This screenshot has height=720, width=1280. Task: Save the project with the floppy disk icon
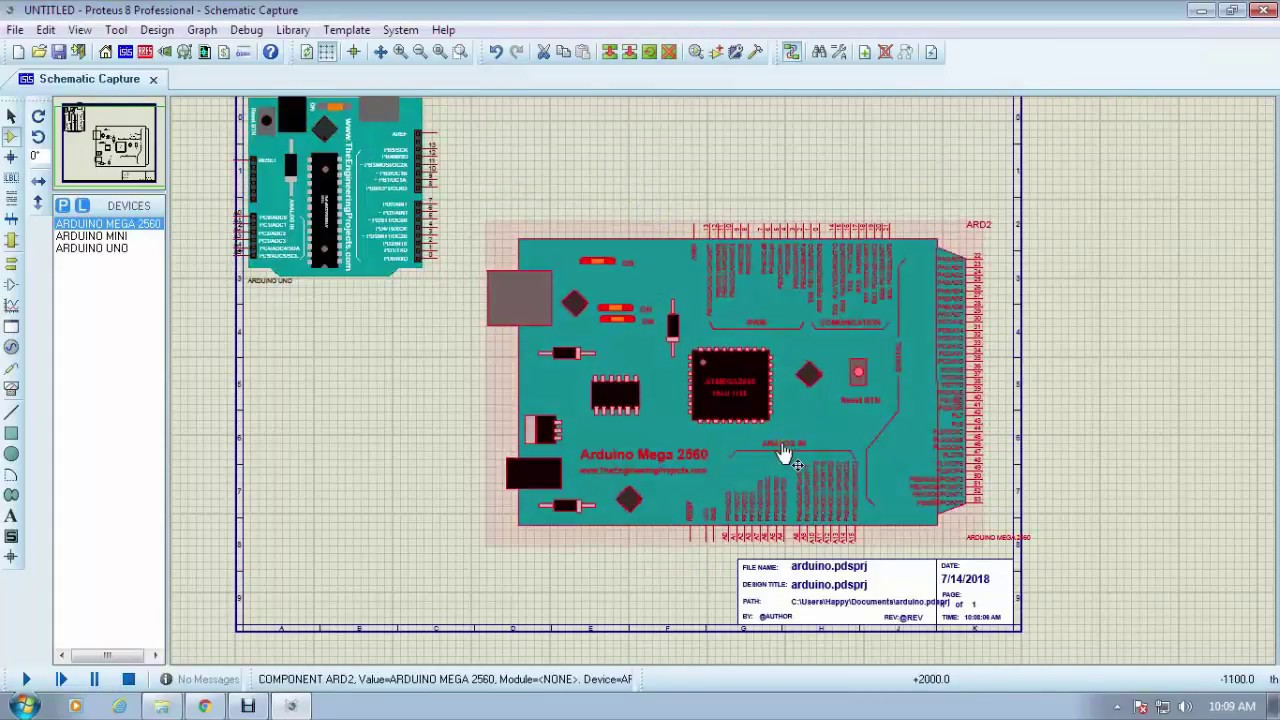(x=59, y=52)
